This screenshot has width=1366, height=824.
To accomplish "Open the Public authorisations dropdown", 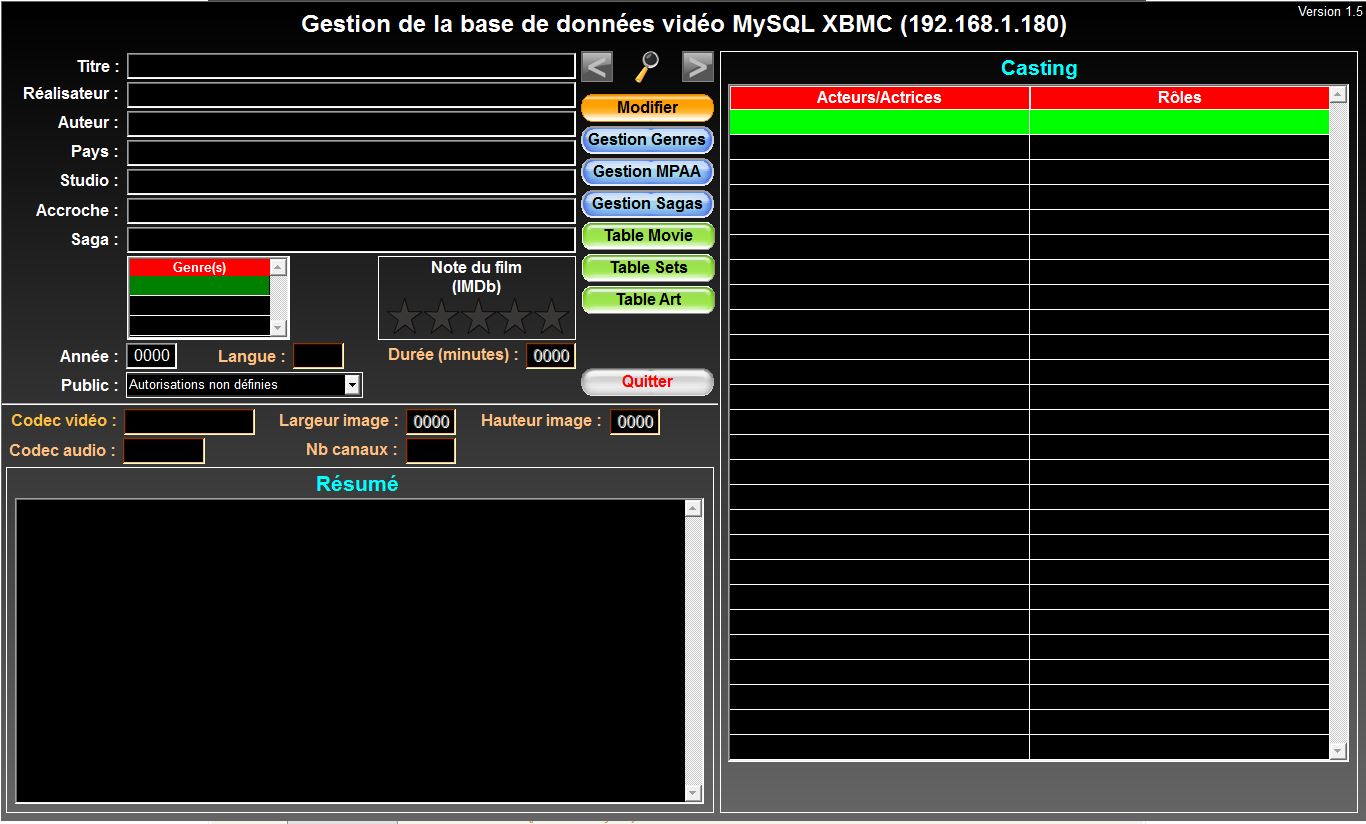I will tap(352, 385).
